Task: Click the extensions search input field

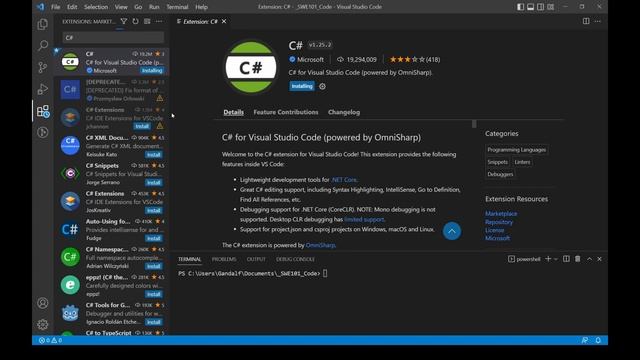Action: 113,38
